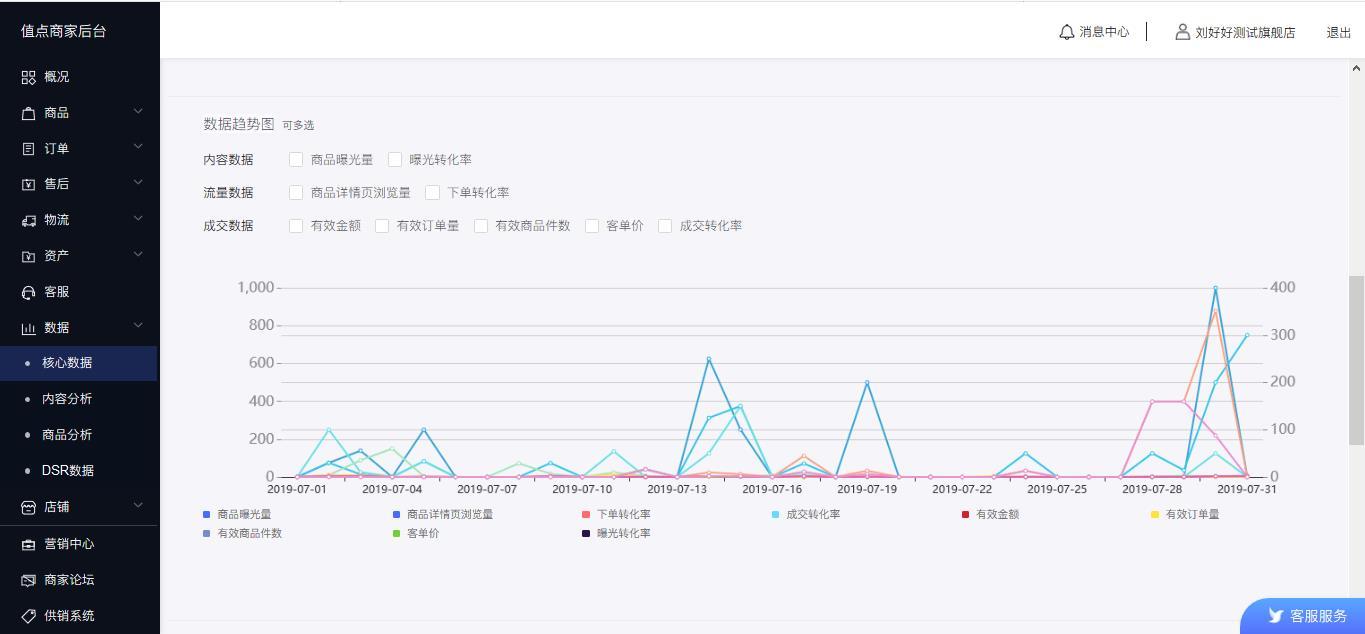Click the 订单 order list icon
The height and width of the screenshot is (634, 1365).
(28, 149)
